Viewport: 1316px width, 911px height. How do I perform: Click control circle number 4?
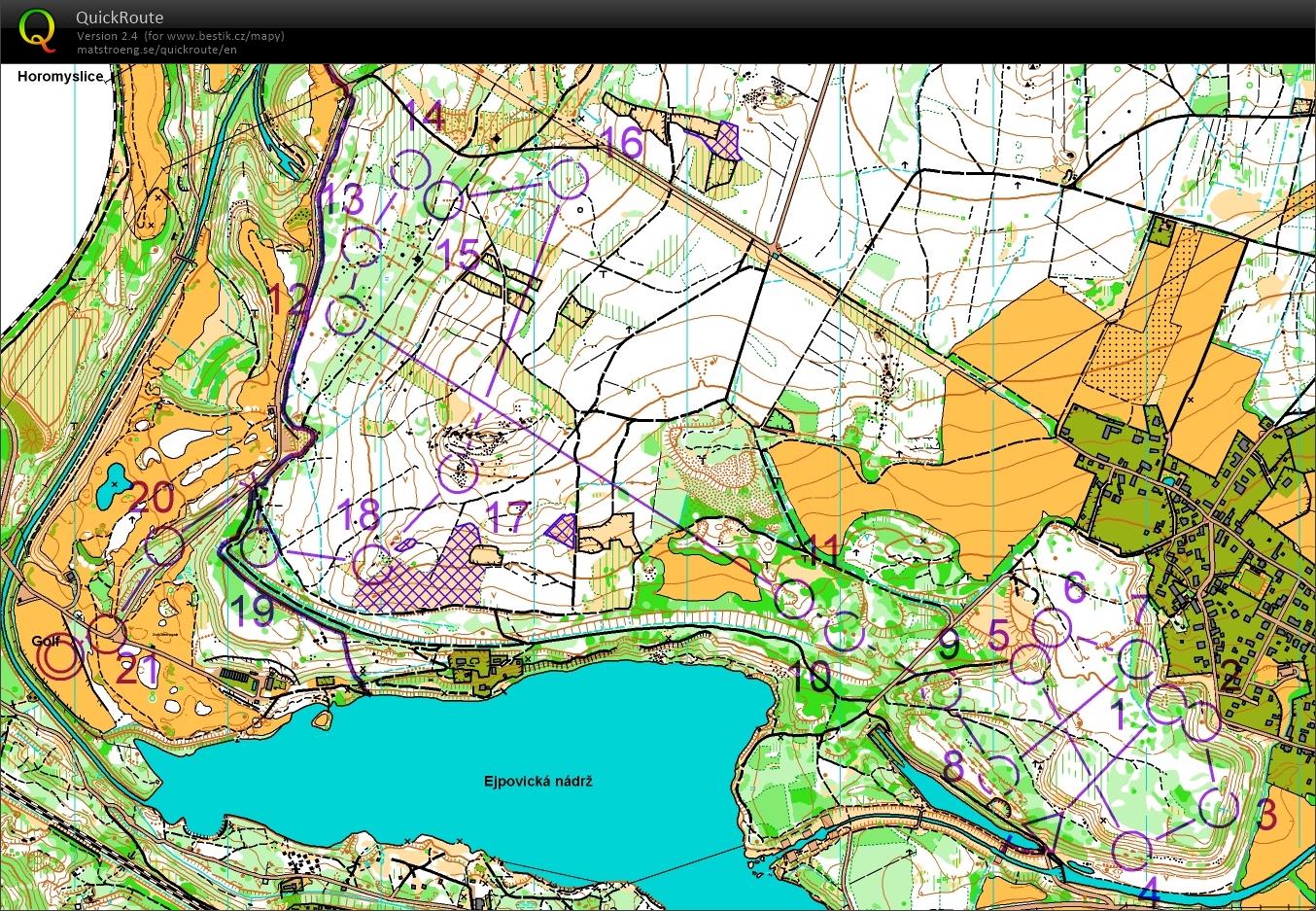click(x=1132, y=850)
